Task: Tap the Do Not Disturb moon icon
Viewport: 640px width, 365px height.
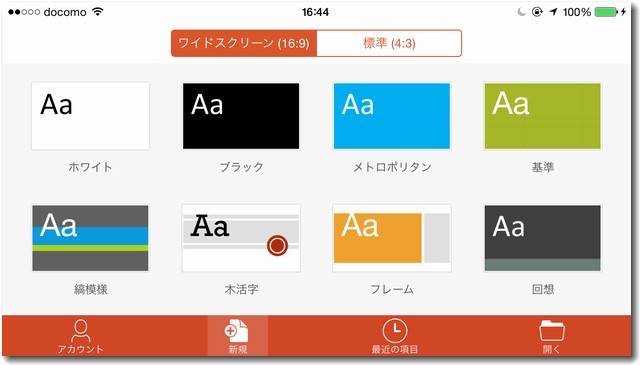Action: pyautogui.click(x=521, y=12)
